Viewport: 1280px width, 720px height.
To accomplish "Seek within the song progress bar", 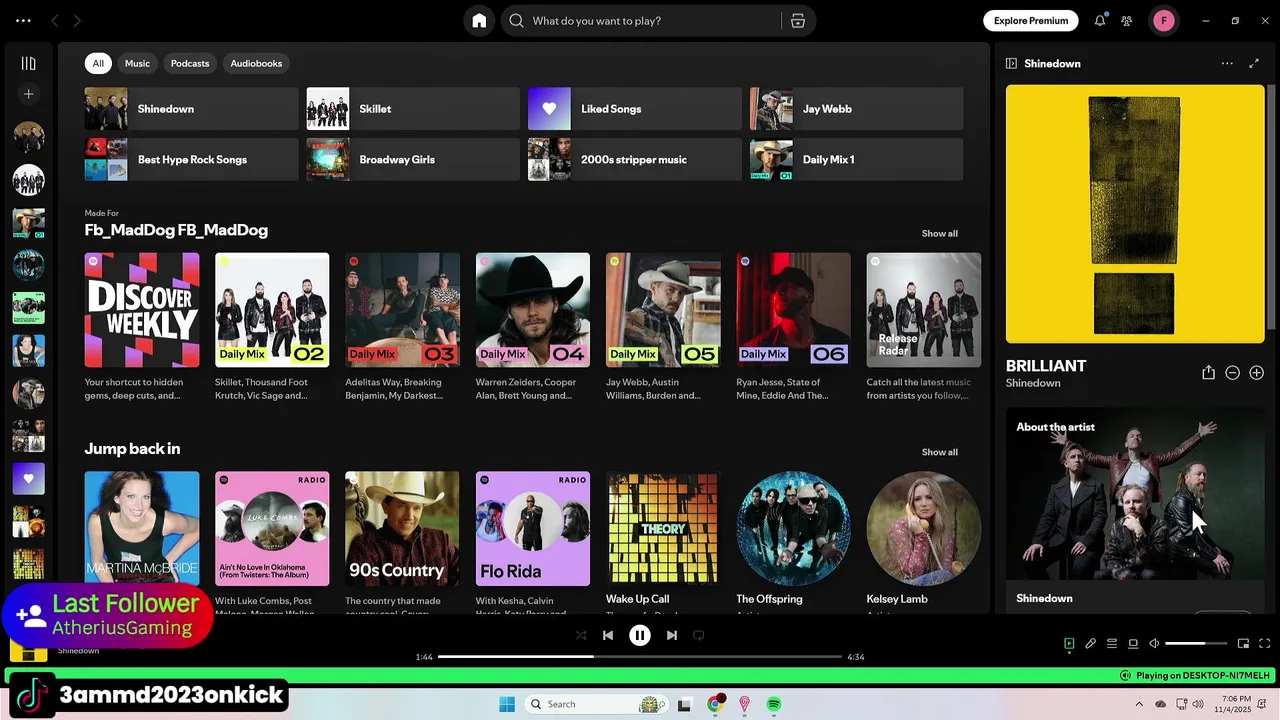I will tap(640, 657).
